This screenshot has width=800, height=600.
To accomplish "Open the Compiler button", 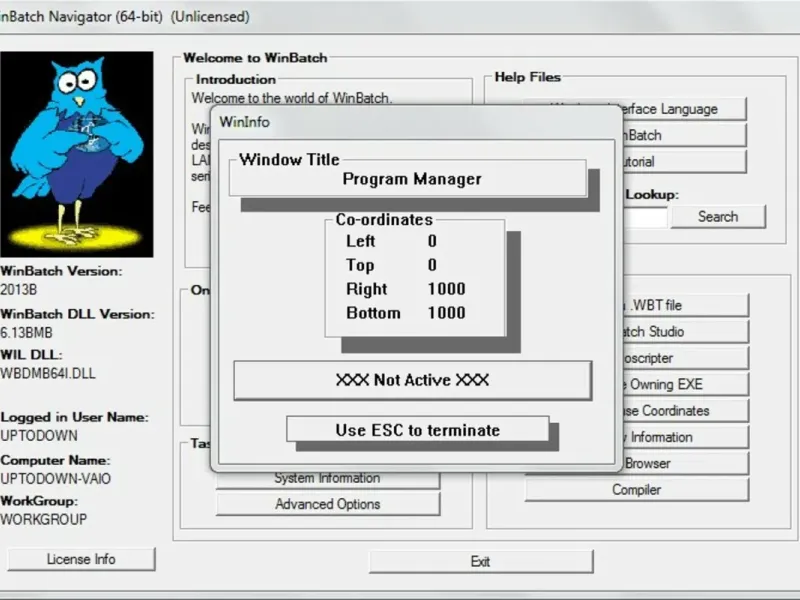I will [x=636, y=490].
